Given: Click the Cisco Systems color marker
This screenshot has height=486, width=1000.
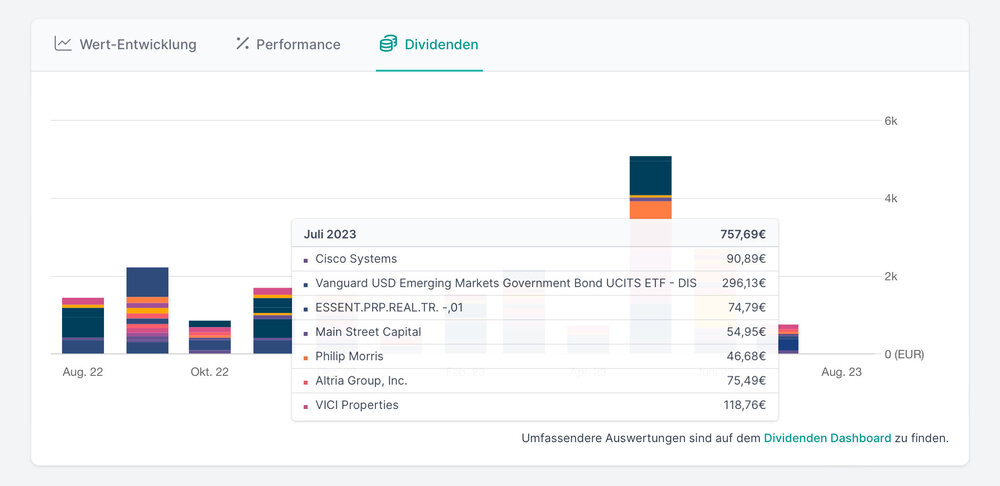Looking at the screenshot, I should [x=305, y=260].
